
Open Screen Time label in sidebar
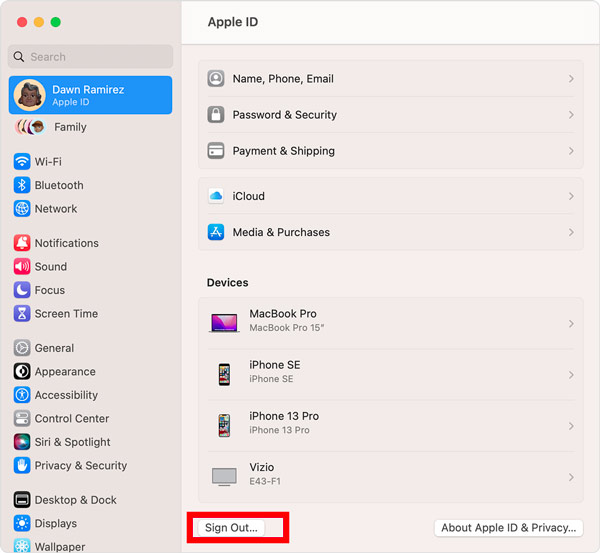click(66, 313)
